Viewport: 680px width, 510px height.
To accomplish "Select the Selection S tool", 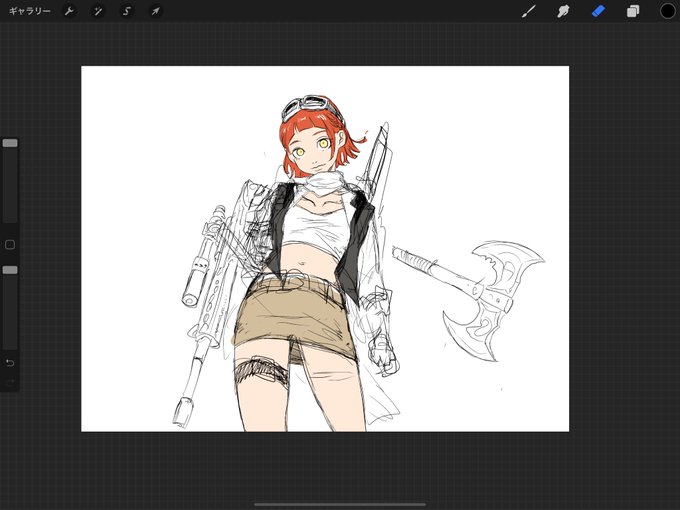I will click(x=127, y=11).
